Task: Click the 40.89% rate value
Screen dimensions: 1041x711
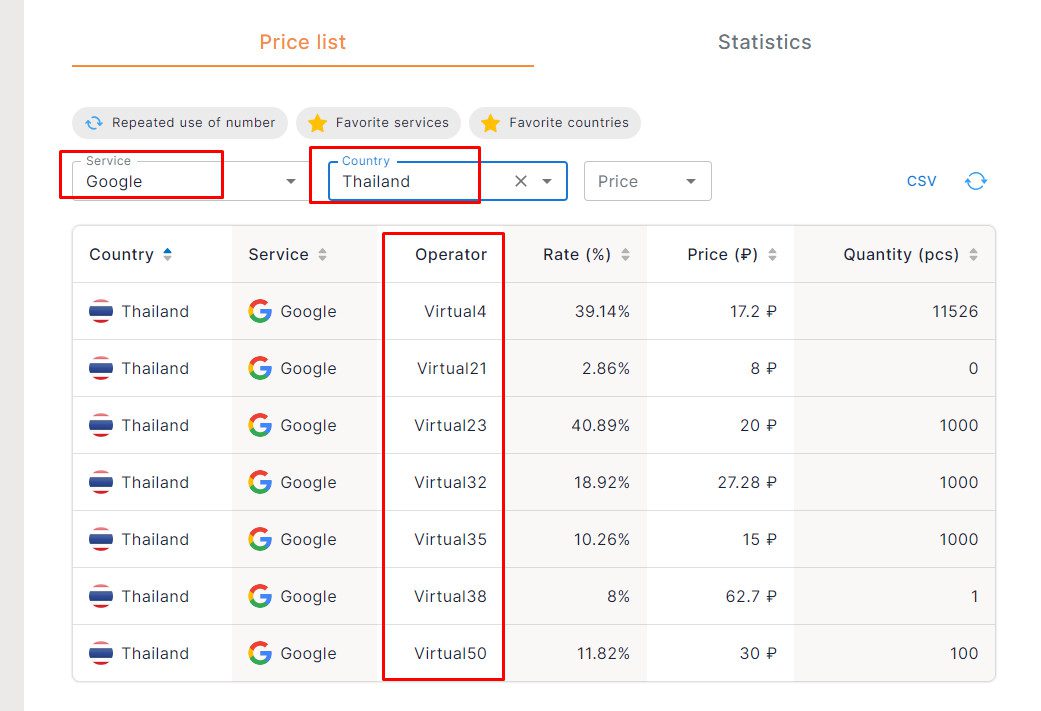Action: coord(601,426)
